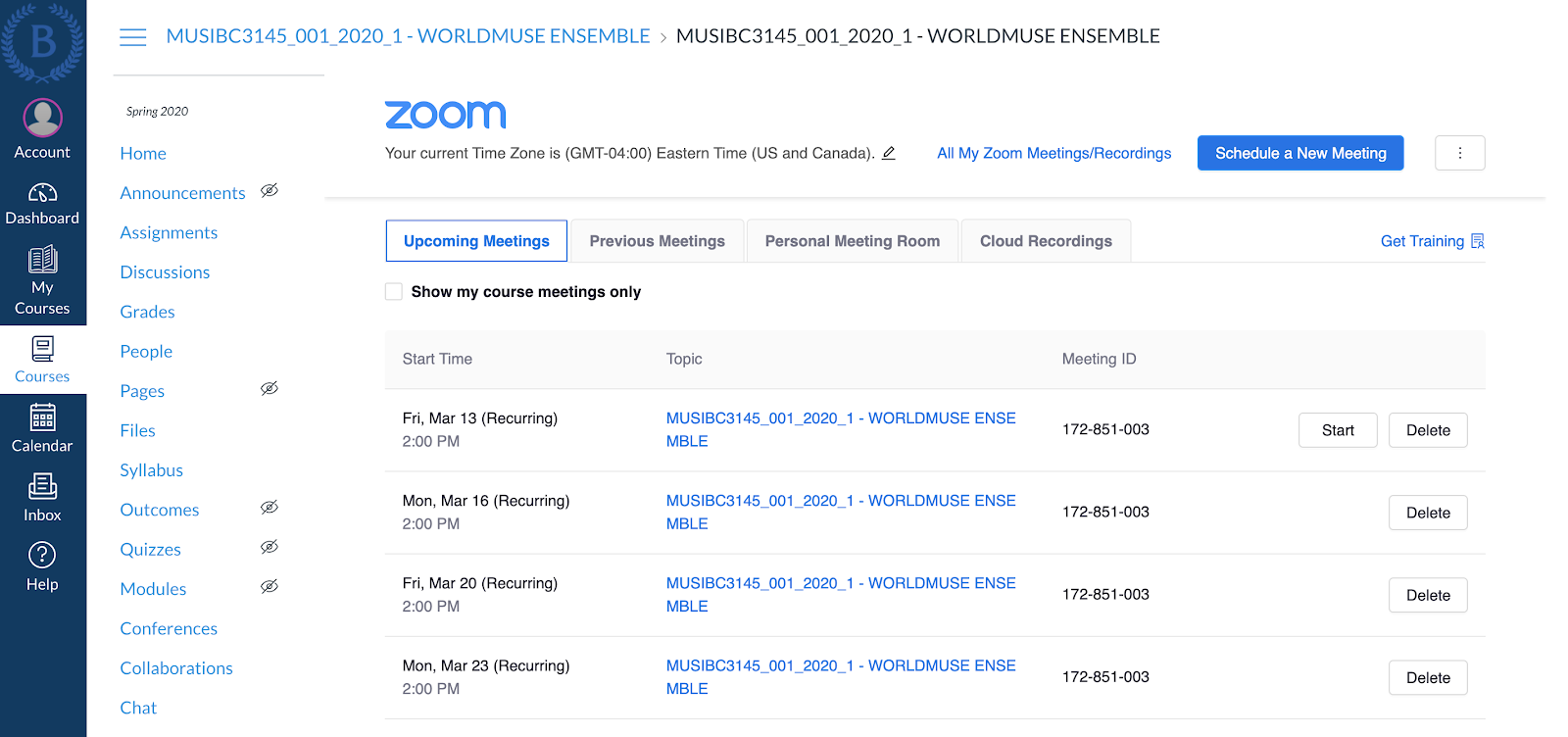
Task: Click hidden eye icon beside Pages
Action: click(x=269, y=388)
